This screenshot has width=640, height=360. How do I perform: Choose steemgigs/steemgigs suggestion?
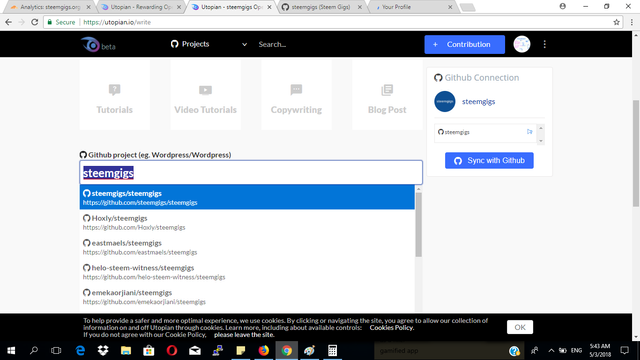point(247,197)
